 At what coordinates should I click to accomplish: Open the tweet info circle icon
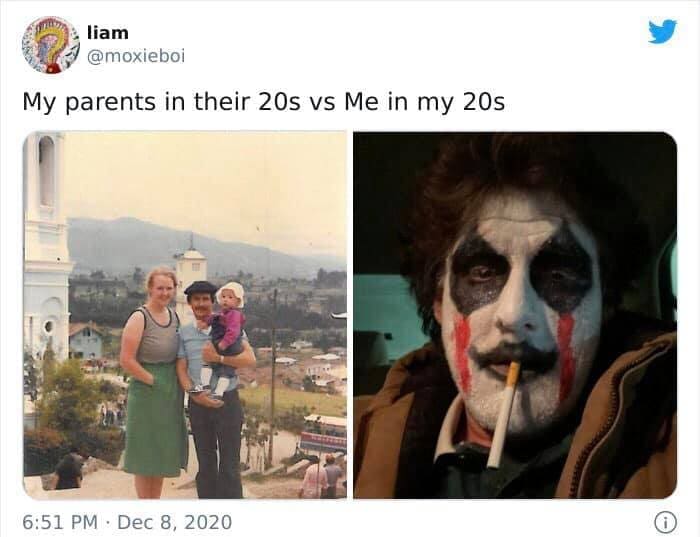(666, 522)
